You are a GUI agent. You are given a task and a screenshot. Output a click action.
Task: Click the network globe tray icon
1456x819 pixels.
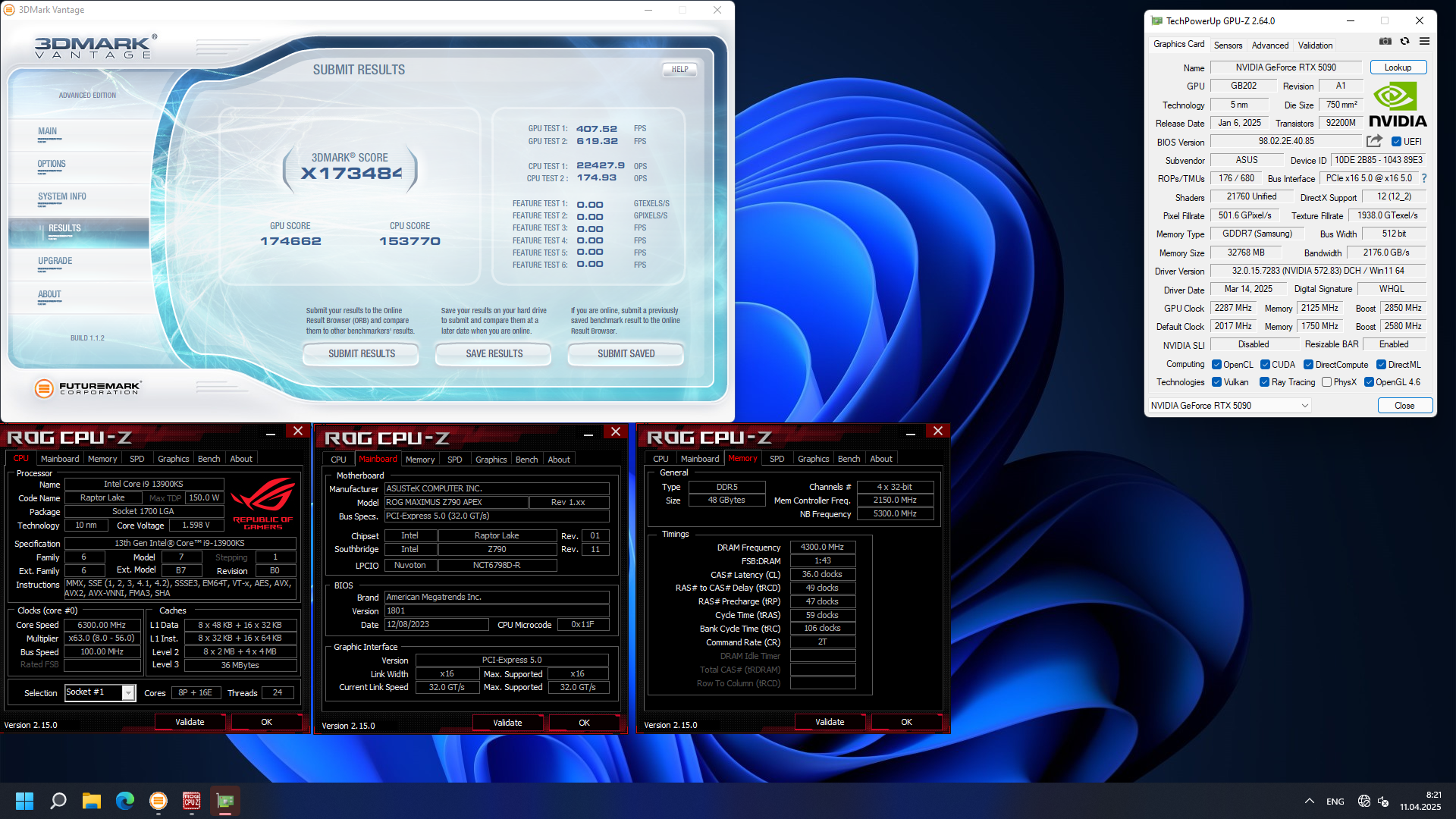point(1363,801)
